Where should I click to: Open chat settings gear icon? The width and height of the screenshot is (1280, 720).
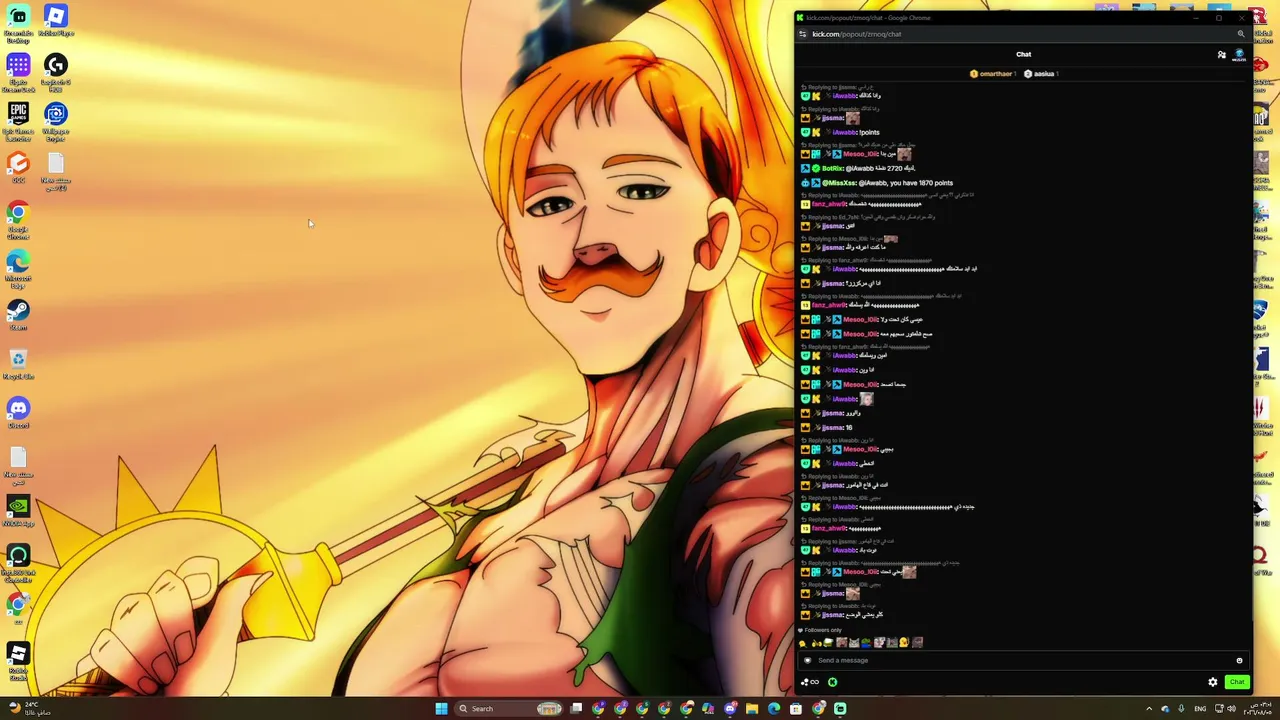(1213, 682)
